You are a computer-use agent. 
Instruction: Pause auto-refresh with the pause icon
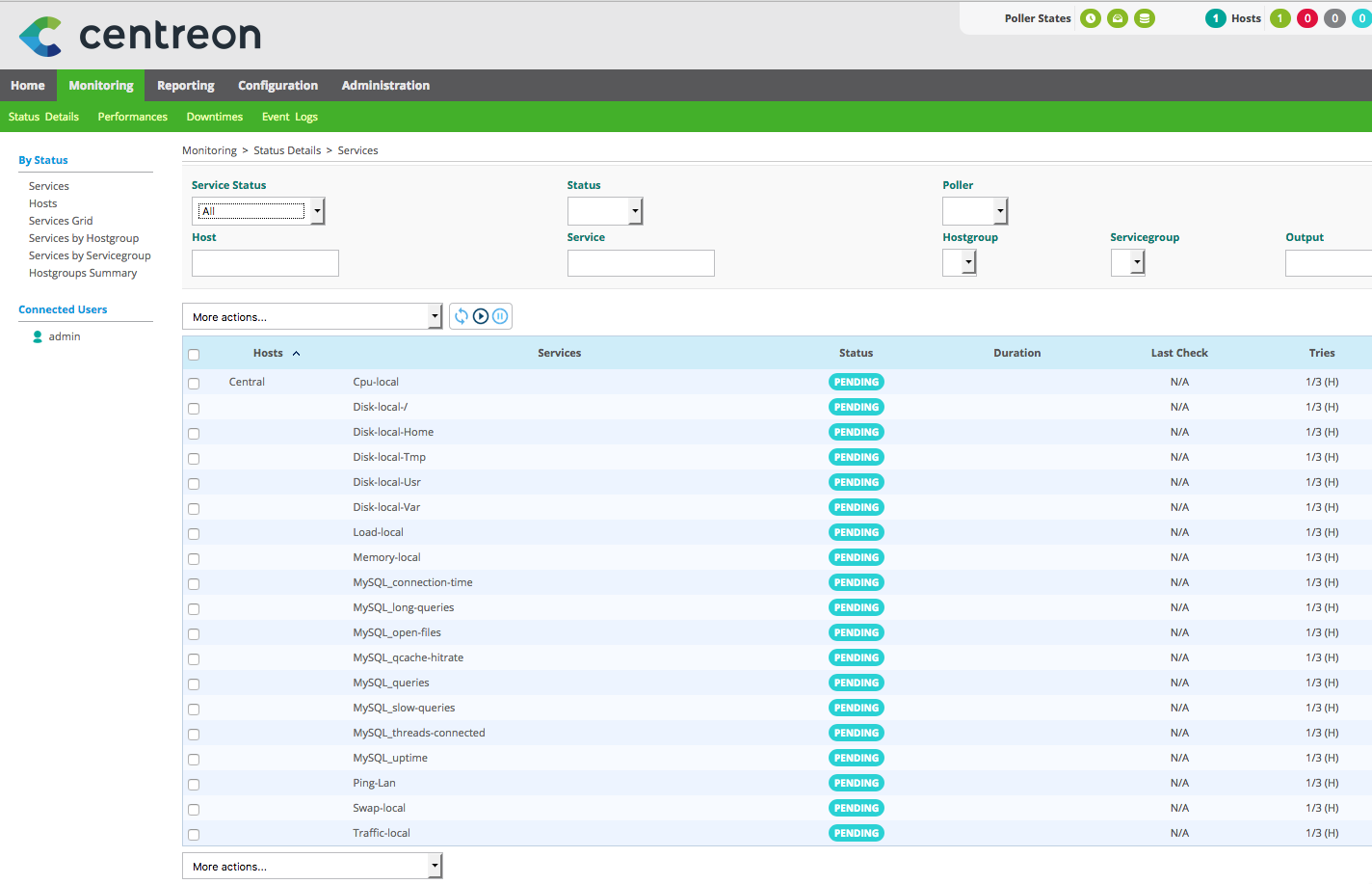coord(500,316)
